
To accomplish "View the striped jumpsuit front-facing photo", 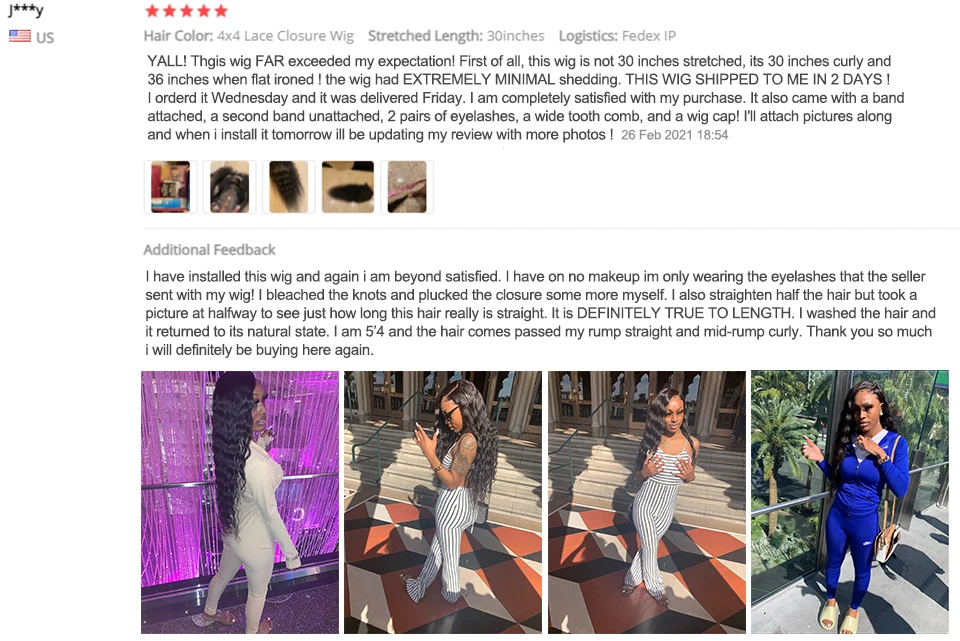I will click(647, 502).
